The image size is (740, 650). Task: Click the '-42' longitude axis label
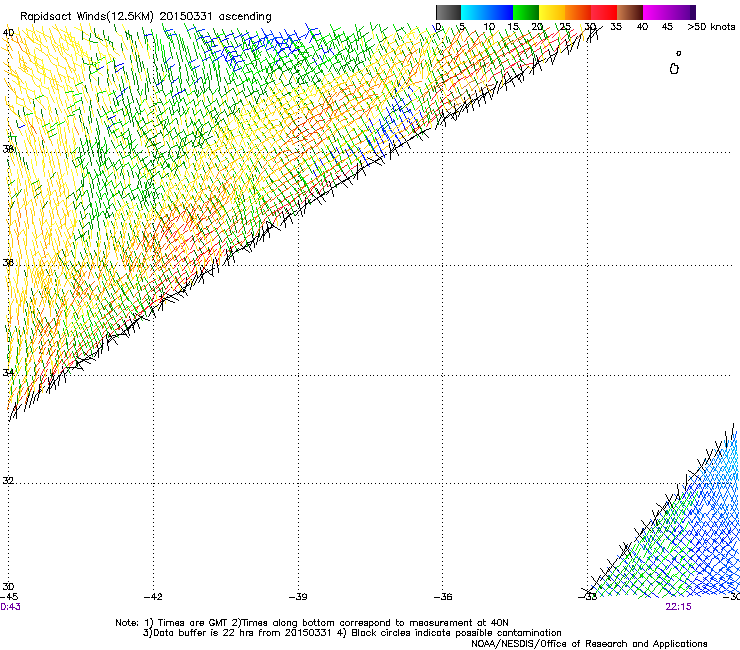[153, 597]
